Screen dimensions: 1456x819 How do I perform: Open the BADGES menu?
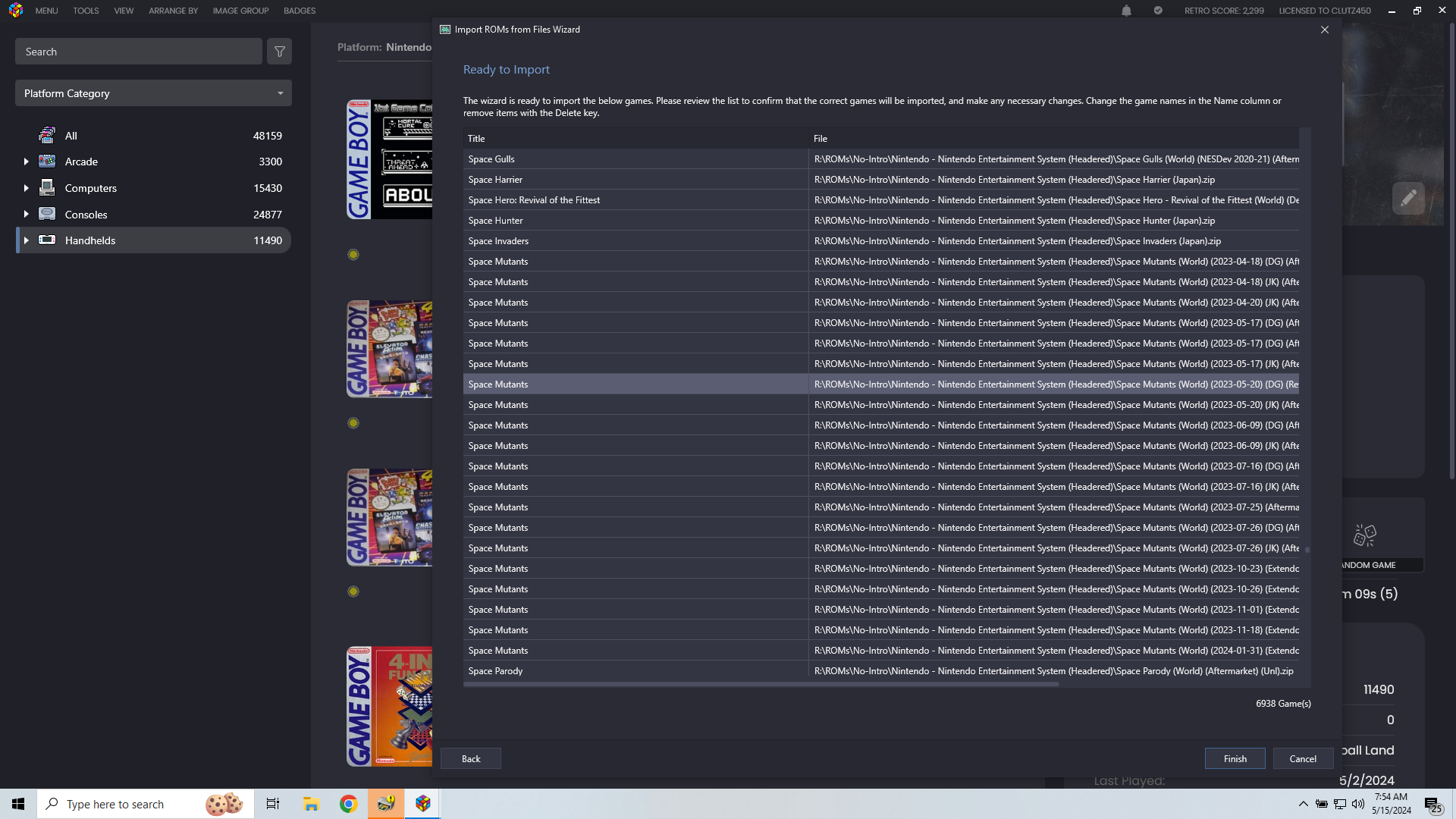pos(300,11)
